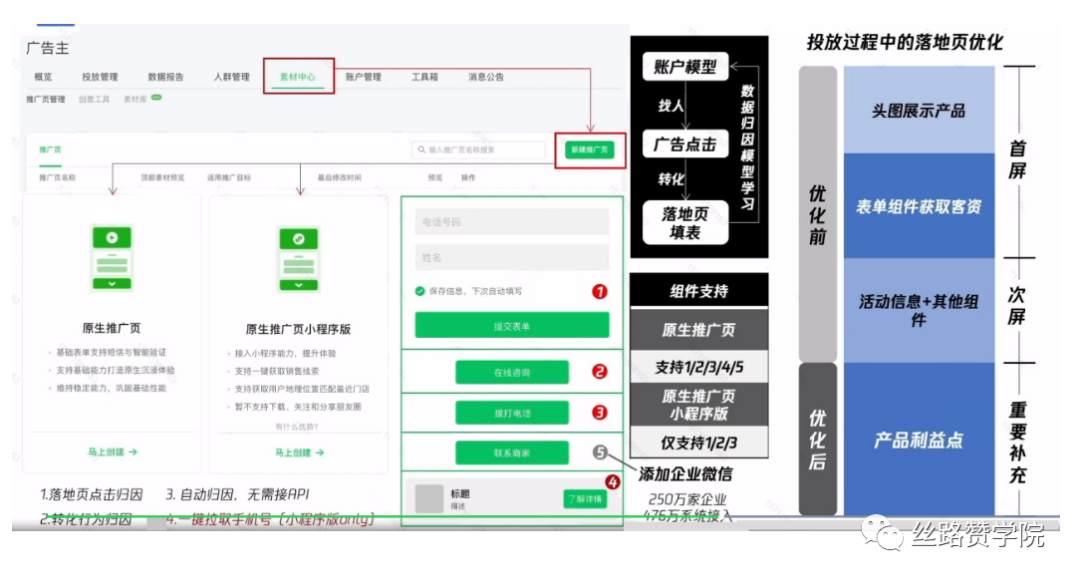The width and height of the screenshot is (1080, 583).
Task: Expand the chevron on 原生推广页 phone preview
Action: coord(112,284)
